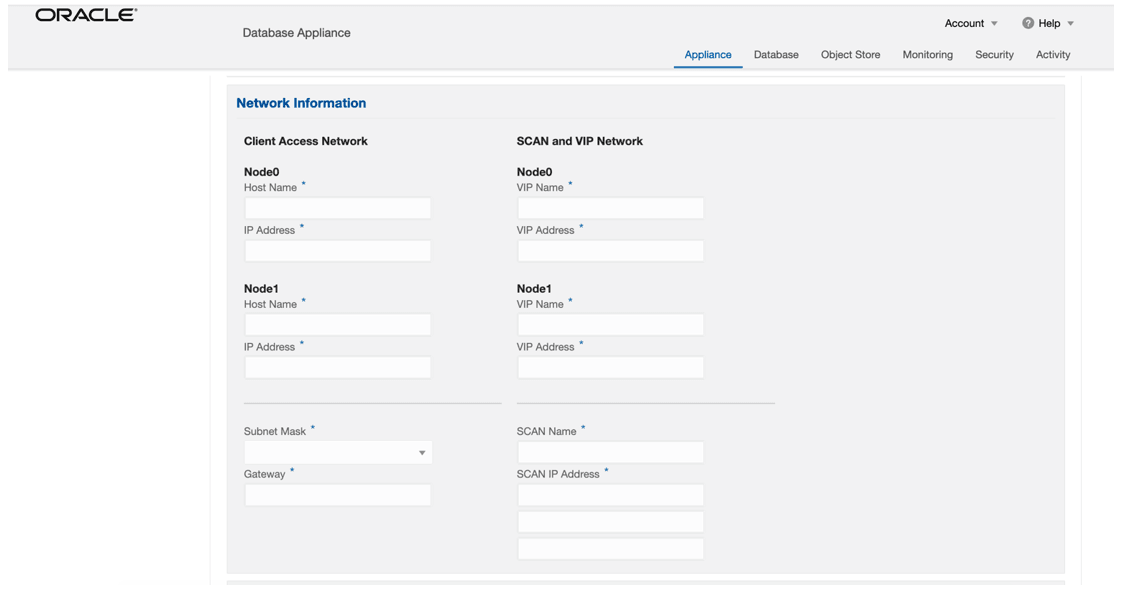The height and width of the screenshot is (596, 1129).
Task: Open the Object Store tab
Action: (850, 55)
